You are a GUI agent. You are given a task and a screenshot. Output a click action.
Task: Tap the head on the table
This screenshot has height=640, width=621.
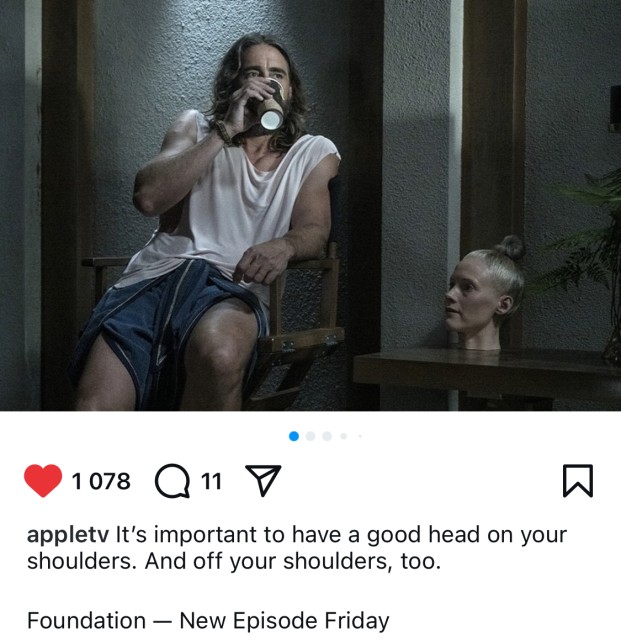click(x=484, y=294)
